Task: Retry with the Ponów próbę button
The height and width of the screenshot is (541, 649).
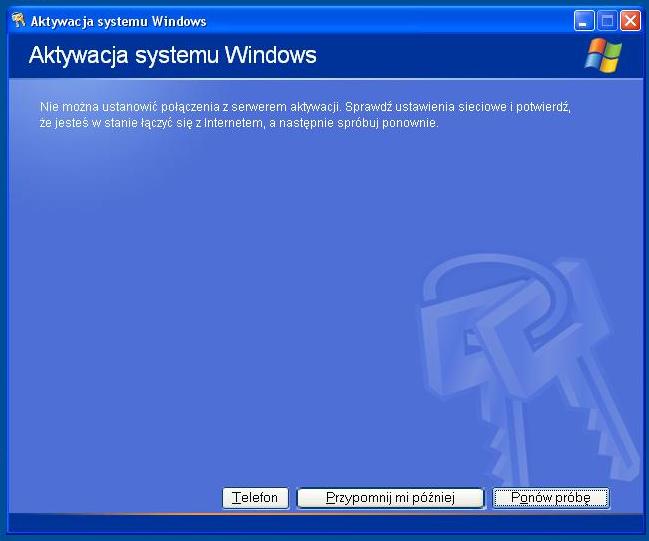Action: point(551,498)
